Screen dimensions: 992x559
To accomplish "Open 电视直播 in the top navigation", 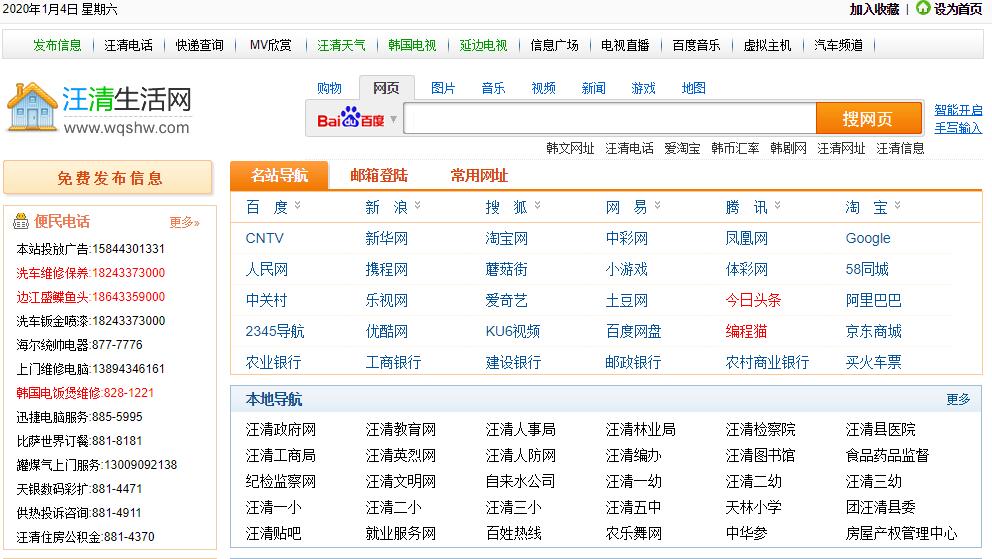I will 625,45.
